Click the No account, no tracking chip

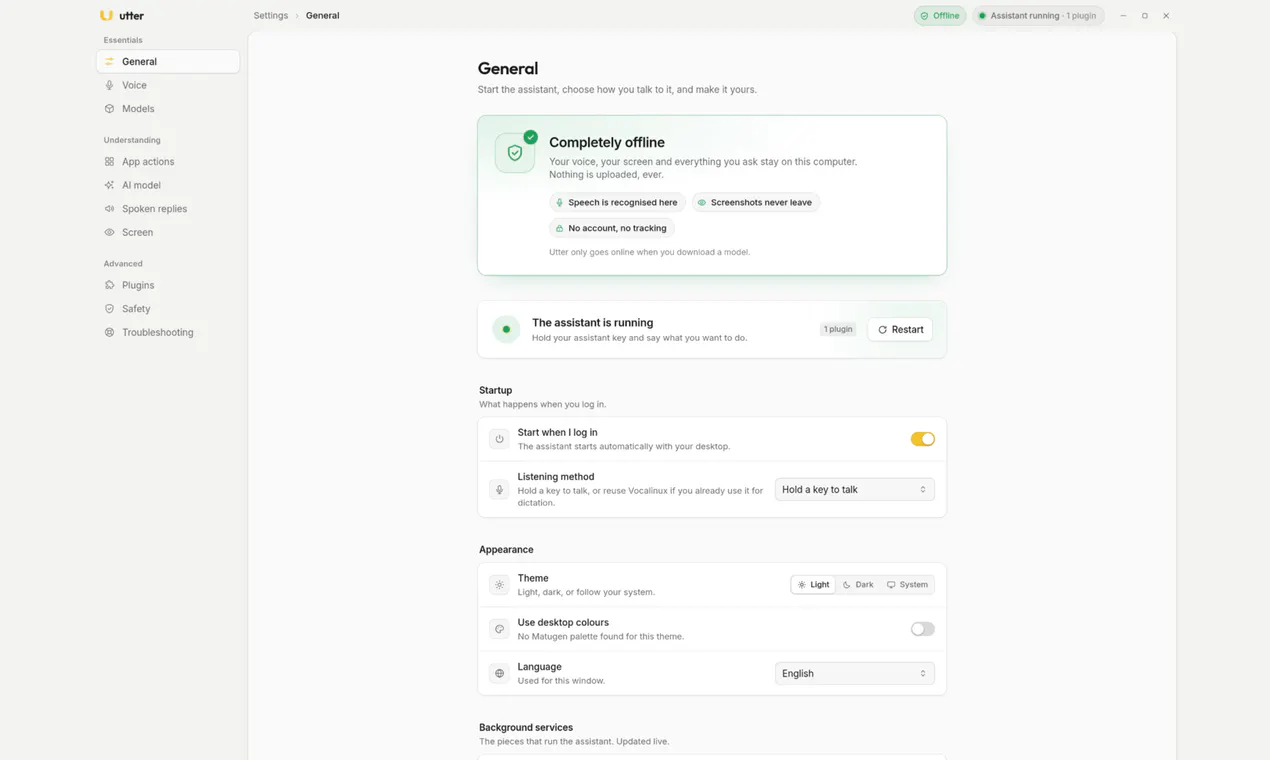(611, 229)
